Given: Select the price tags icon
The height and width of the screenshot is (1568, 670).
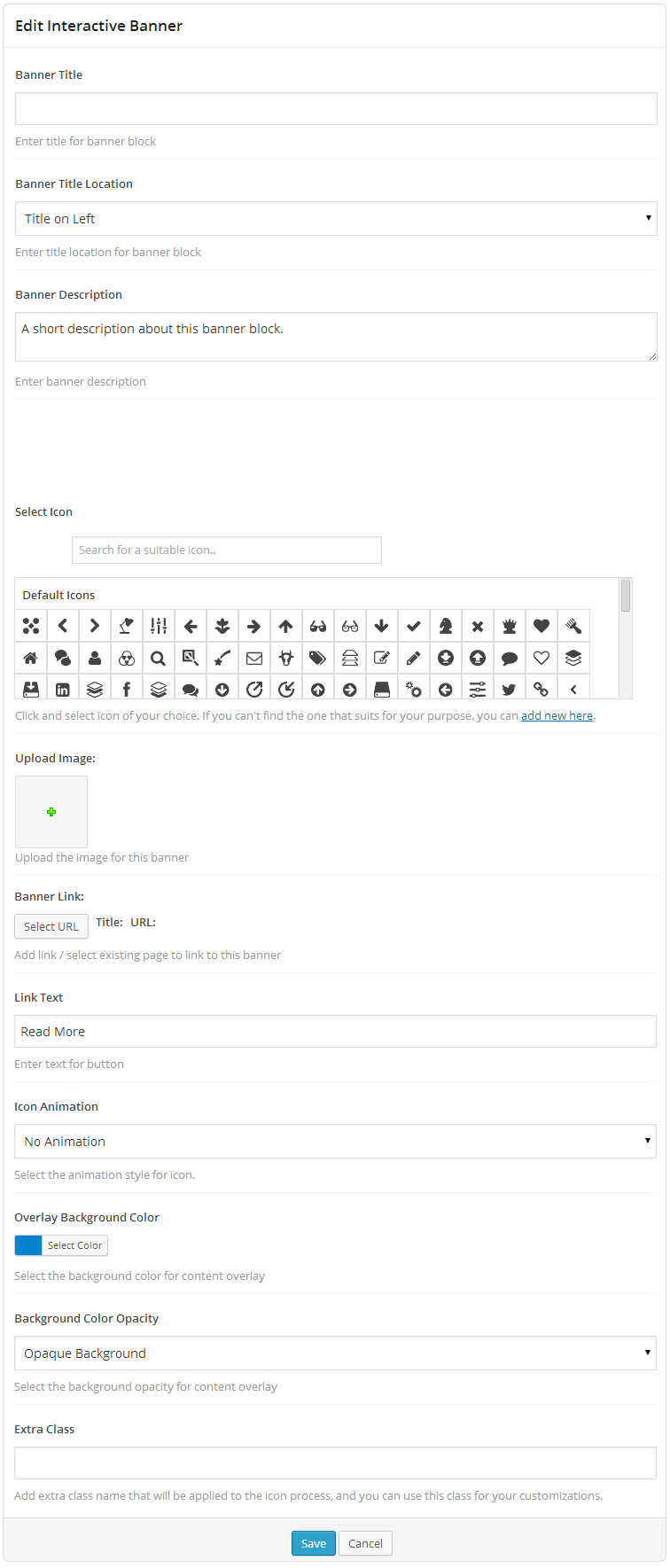Looking at the screenshot, I should 318,658.
